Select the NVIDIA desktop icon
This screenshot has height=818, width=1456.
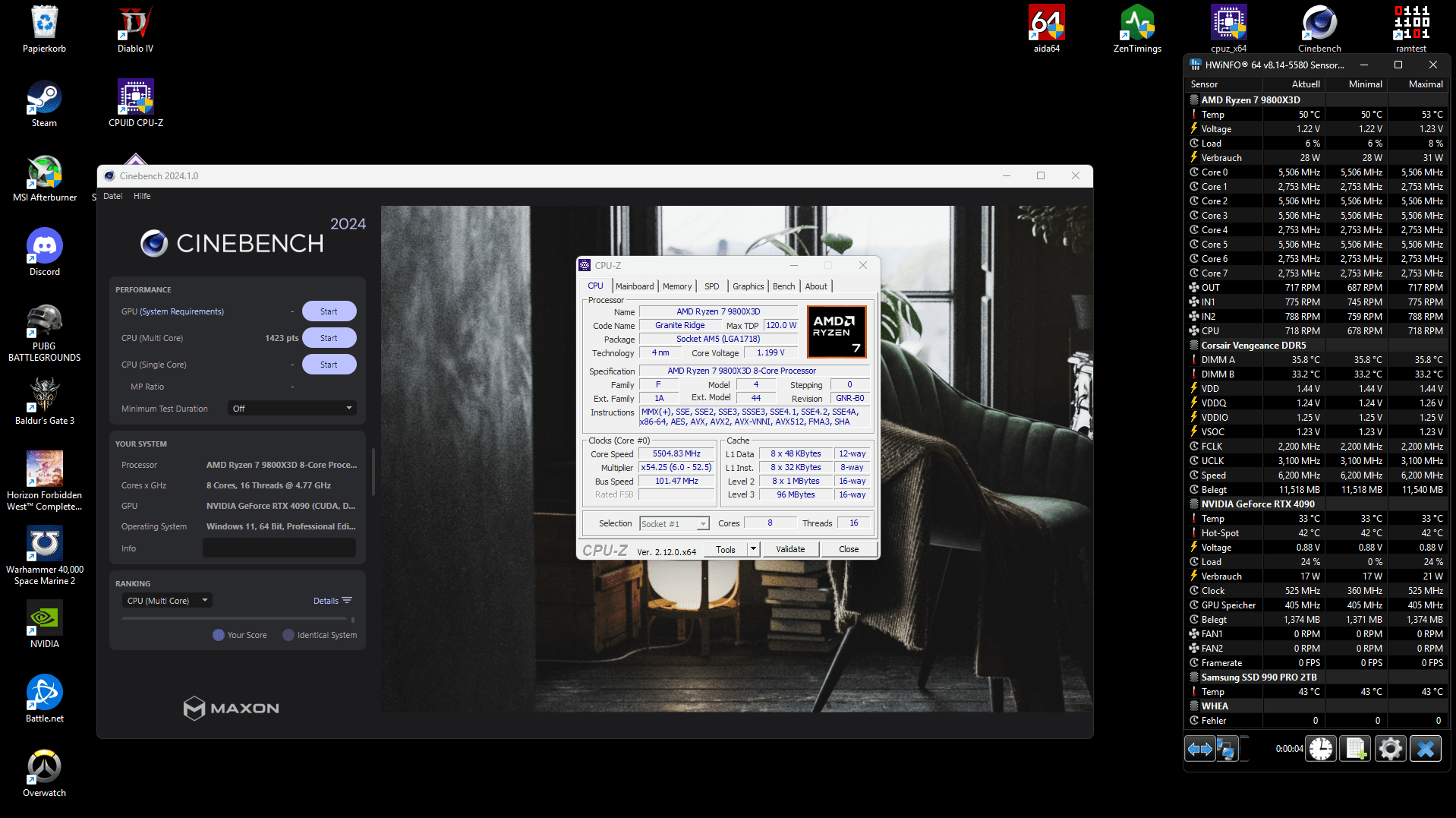tap(45, 625)
